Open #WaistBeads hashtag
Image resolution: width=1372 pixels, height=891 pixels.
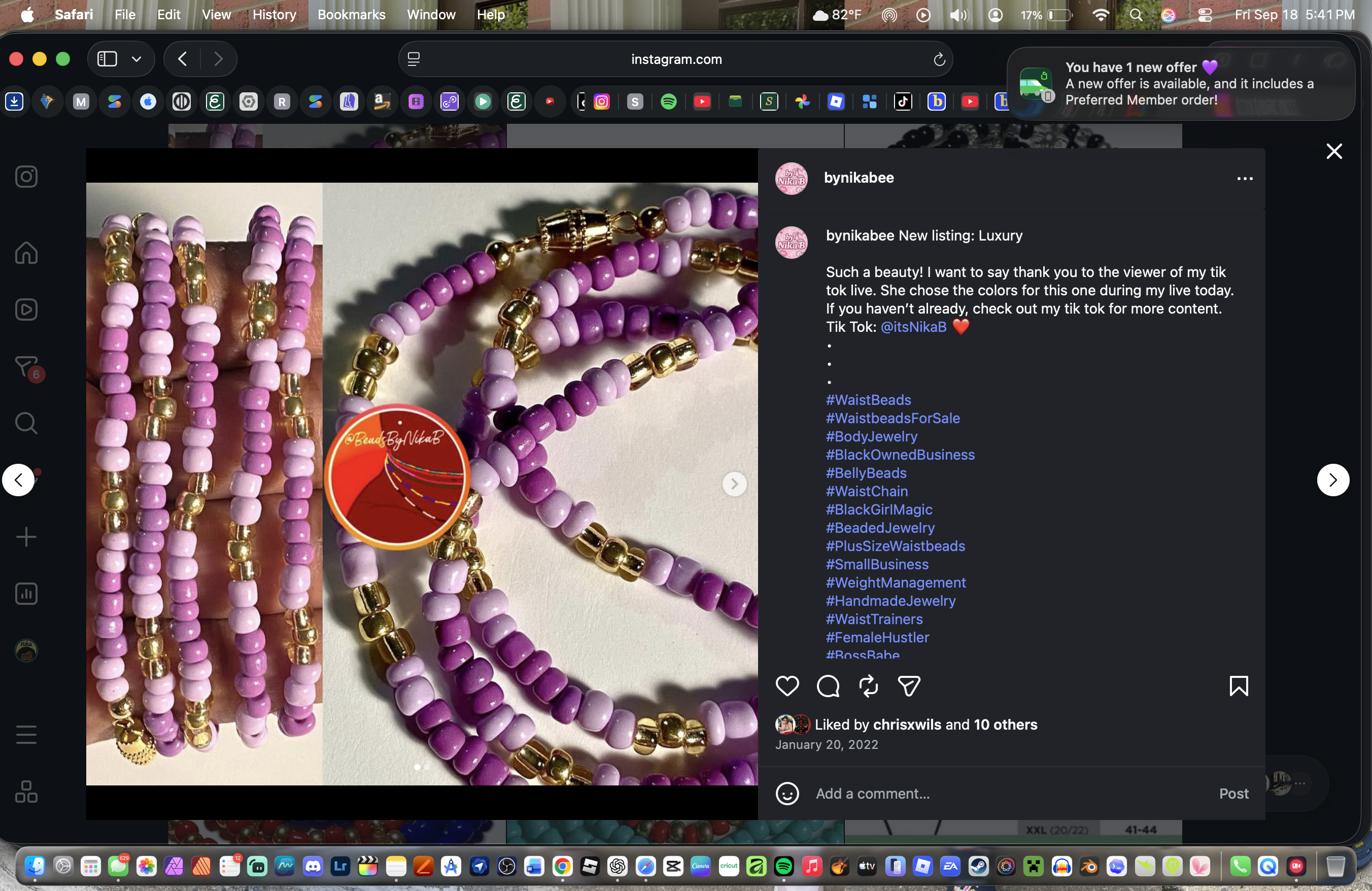pyautogui.click(x=868, y=400)
